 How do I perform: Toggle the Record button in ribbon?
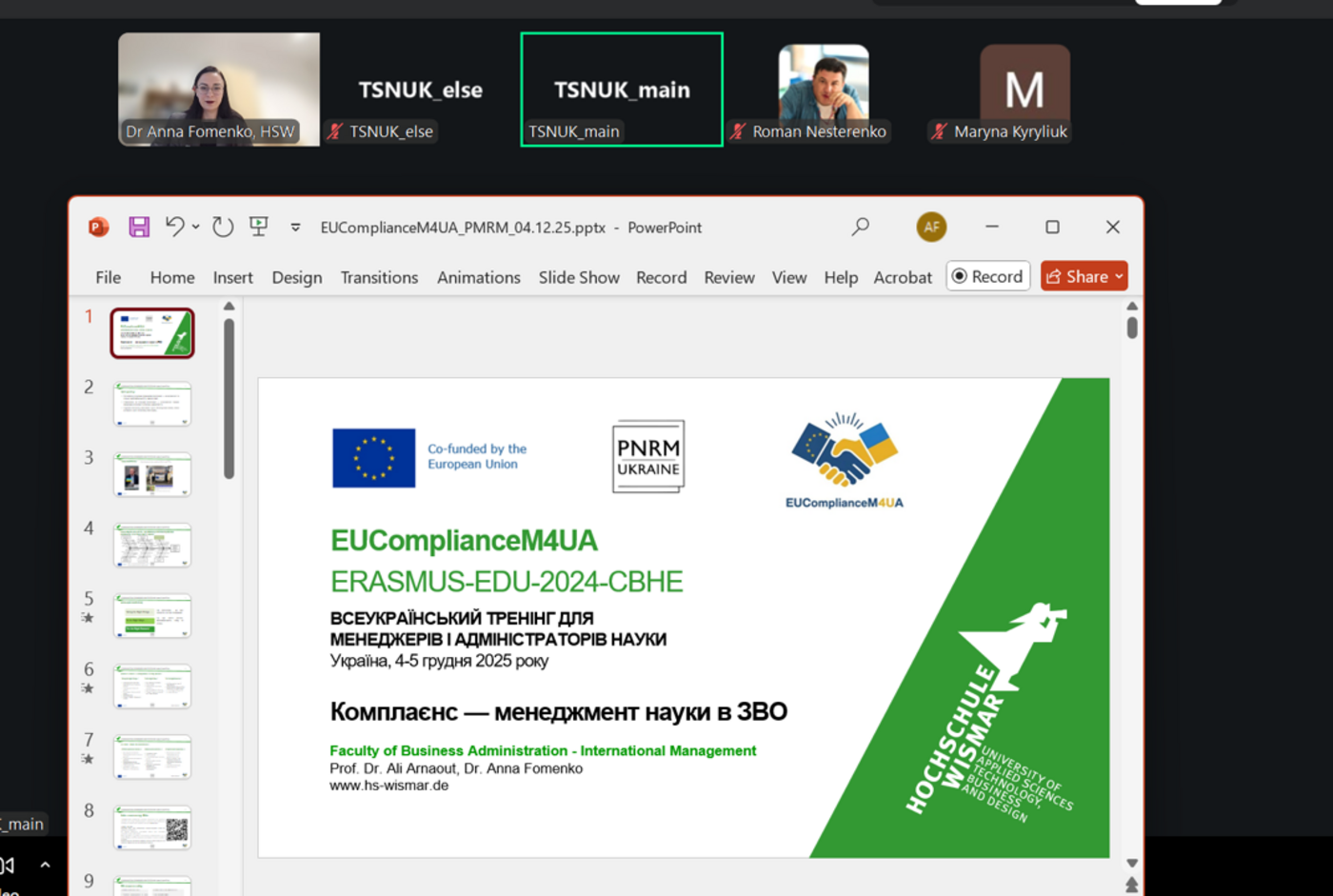point(987,276)
